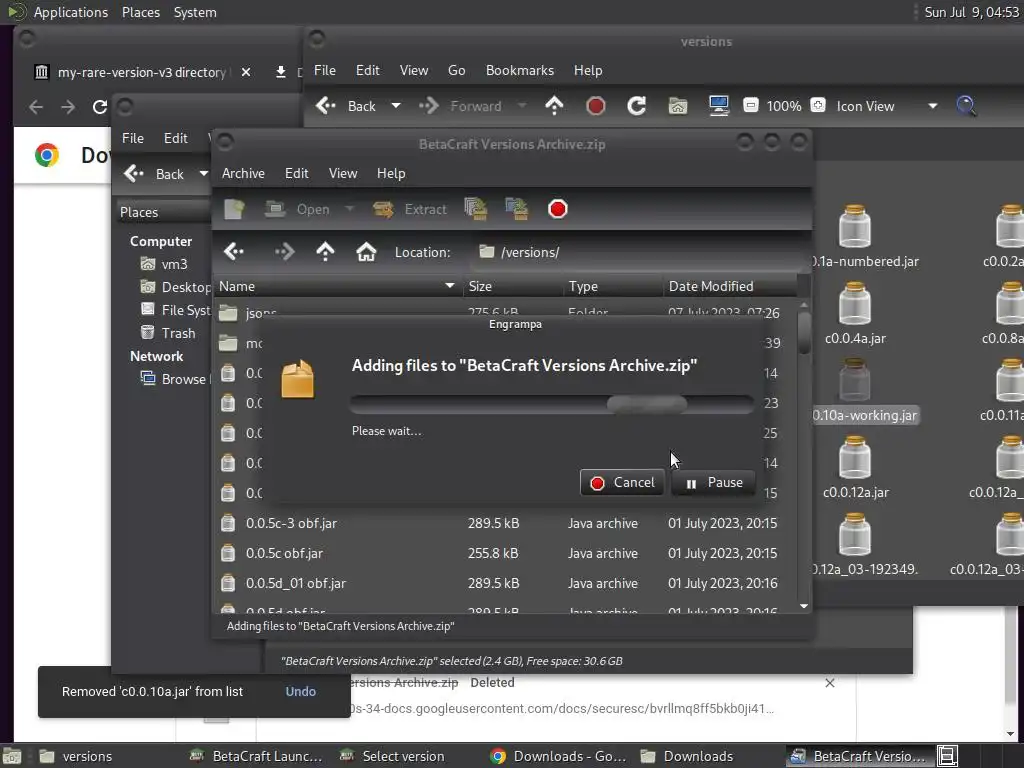Viewport: 1024px width, 768px height.
Task: Open Engrampa's Help menu
Action: (x=391, y=173)
